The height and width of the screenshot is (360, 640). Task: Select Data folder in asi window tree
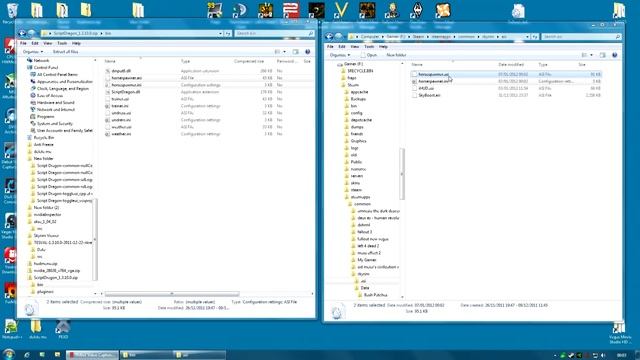click(x=364, y=288)
